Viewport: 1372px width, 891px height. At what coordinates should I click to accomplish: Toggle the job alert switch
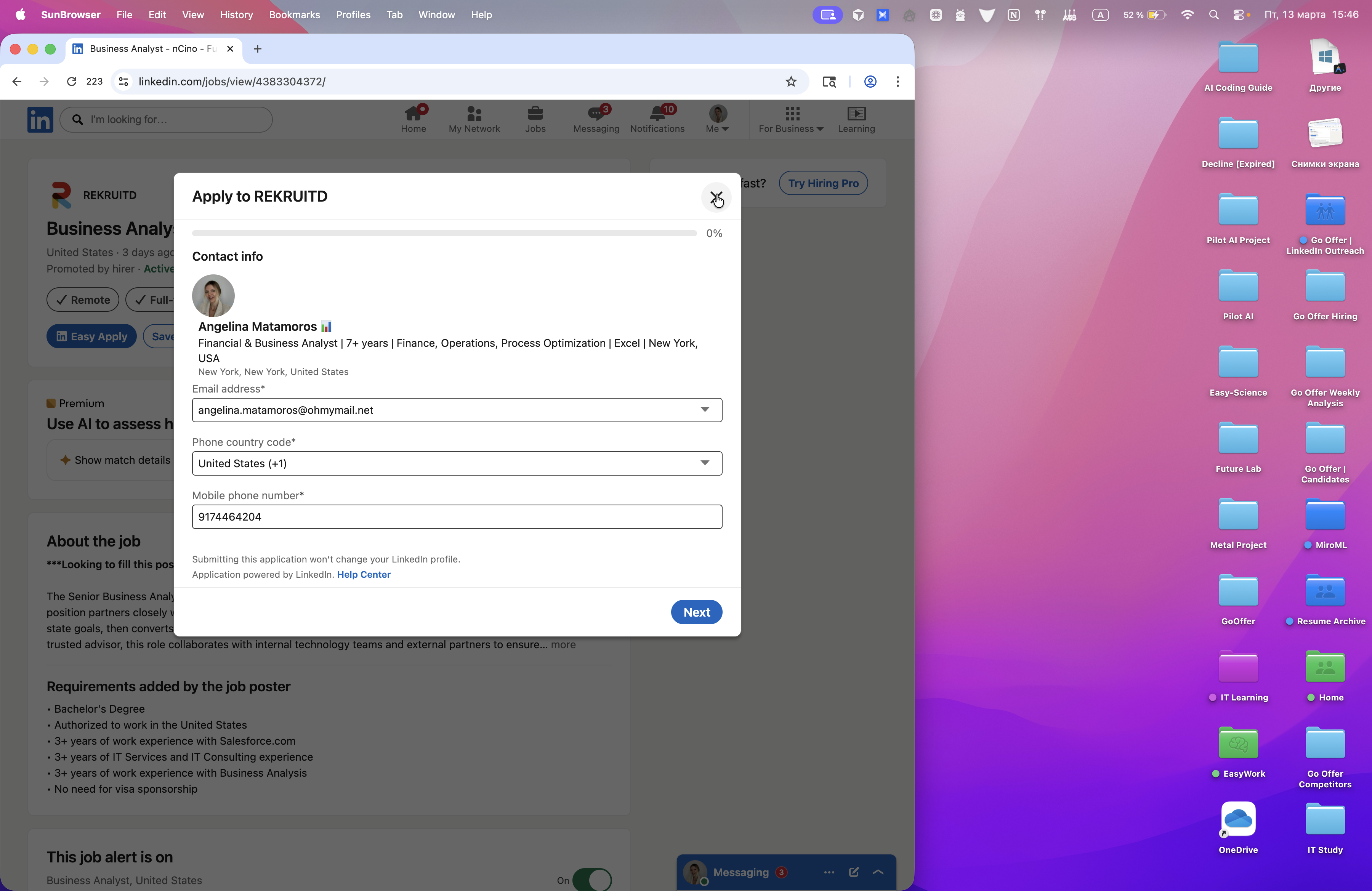pos(591,880)
